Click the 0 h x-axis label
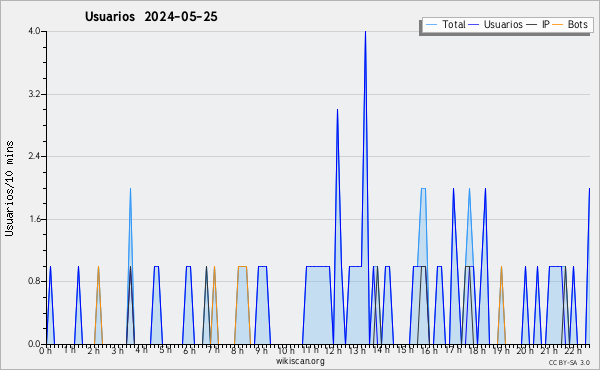600x370 pixels. pyautogui.click(x=45, y=351)
